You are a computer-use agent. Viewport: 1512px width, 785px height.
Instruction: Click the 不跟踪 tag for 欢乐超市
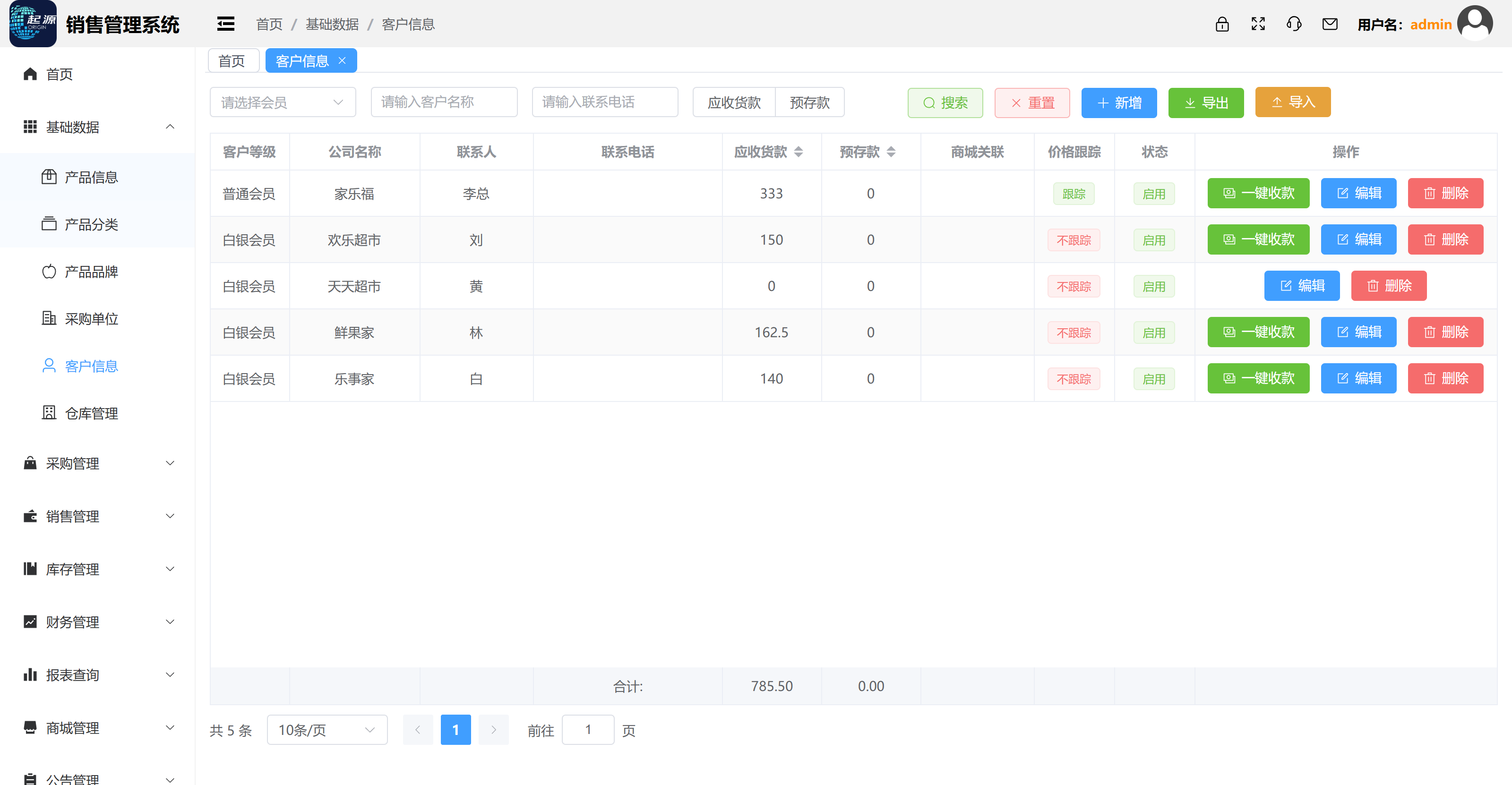click(x=1074, y=240)
